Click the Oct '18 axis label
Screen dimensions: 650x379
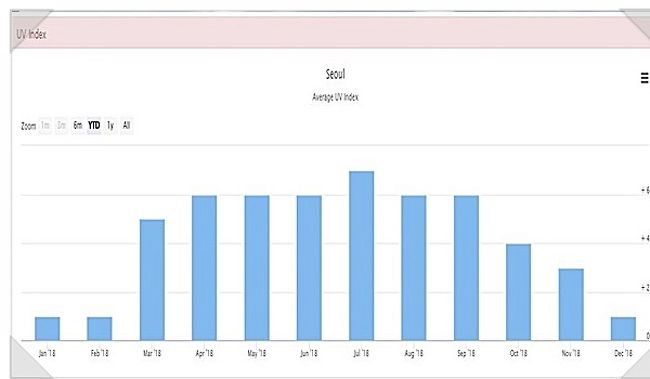point(519,353)
